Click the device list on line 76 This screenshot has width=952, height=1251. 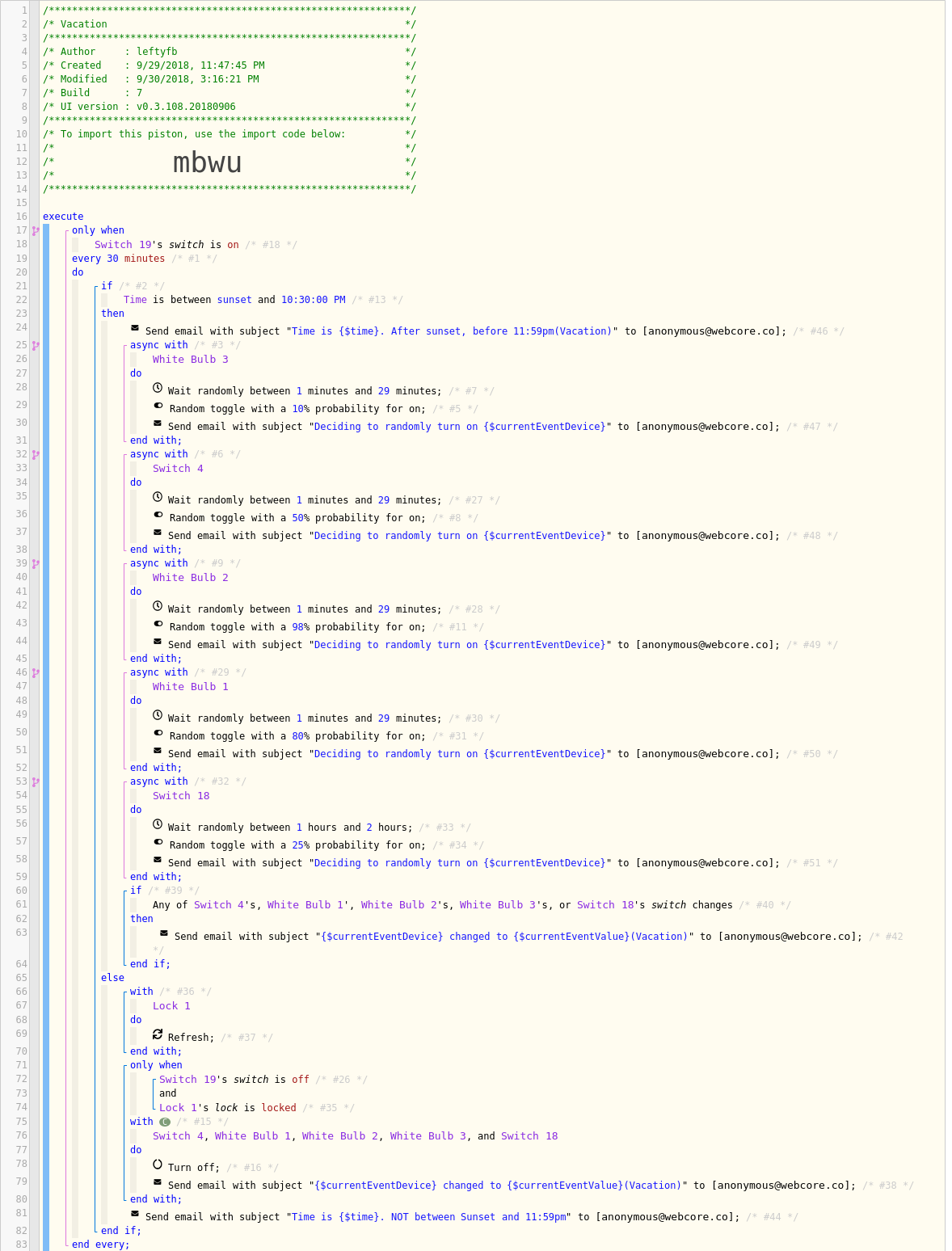356,1136
